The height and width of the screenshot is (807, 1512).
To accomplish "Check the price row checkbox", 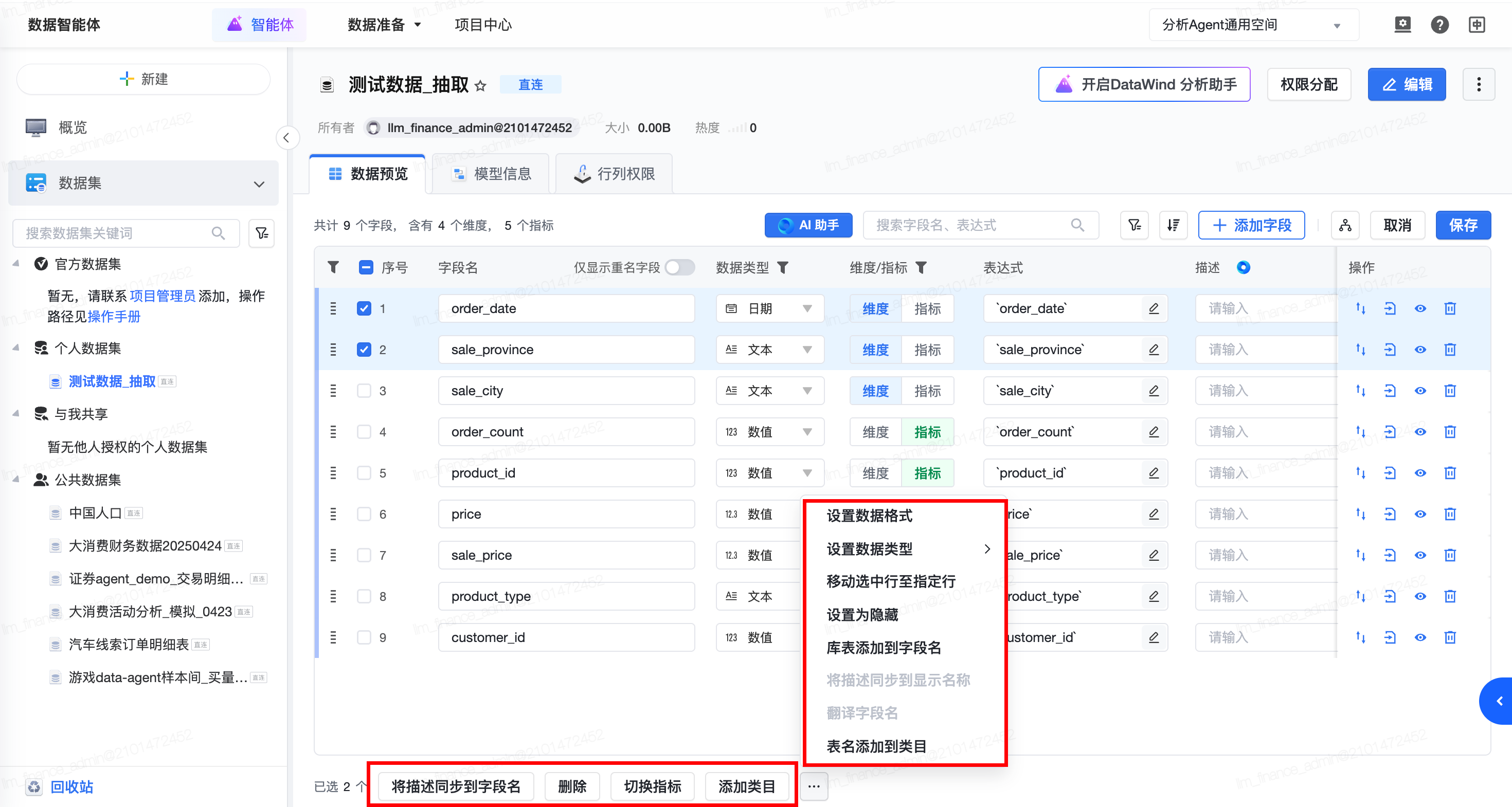I will pyautogui.click(x=364, y=515).
